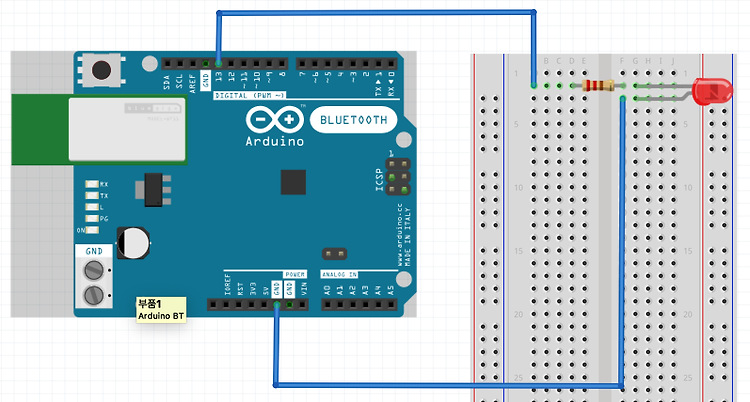Click the VIN power pin socket
The height and width of the screenshot is (402, 750).
coord(302,304)
